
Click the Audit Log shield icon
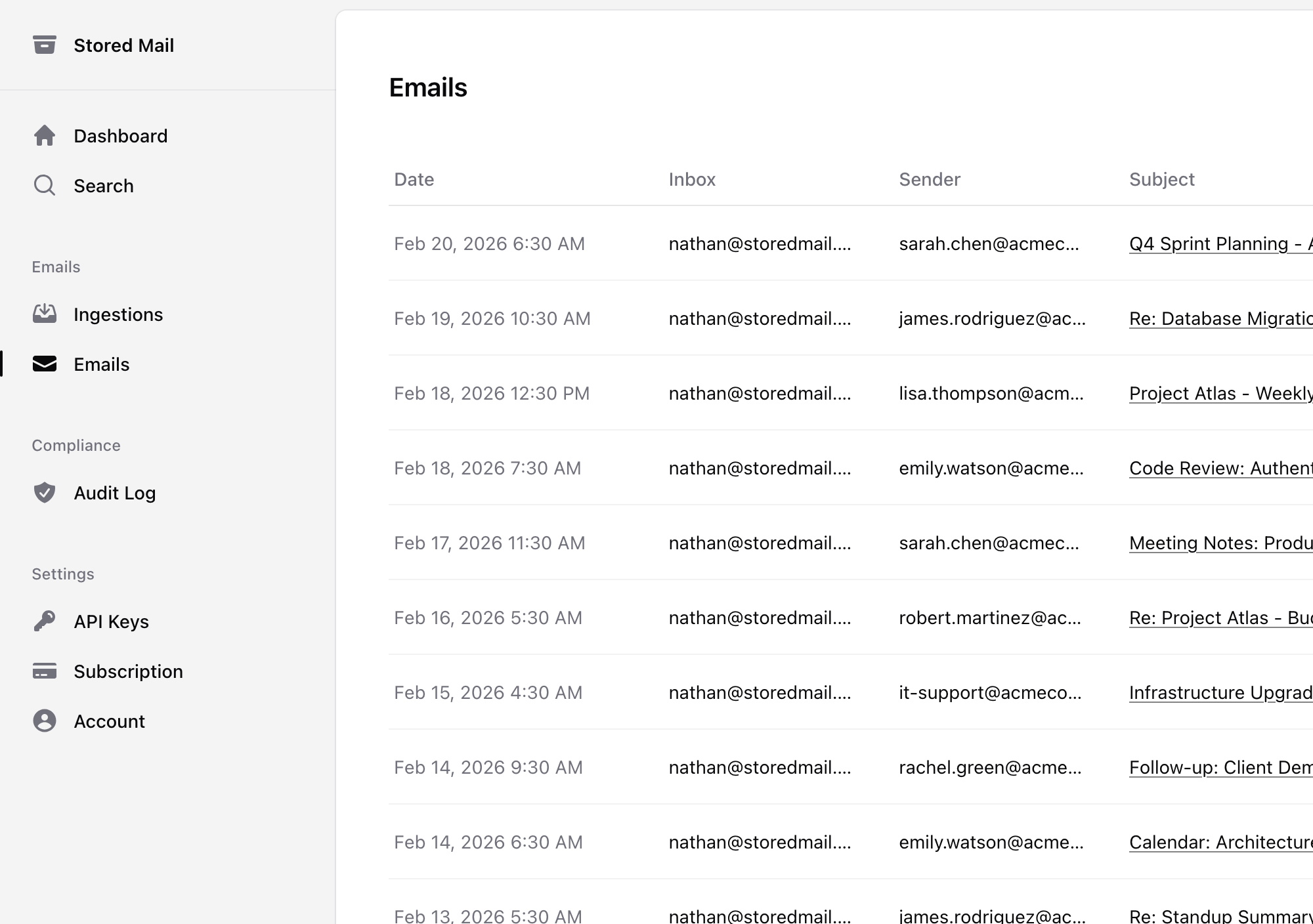click(44, 493)
